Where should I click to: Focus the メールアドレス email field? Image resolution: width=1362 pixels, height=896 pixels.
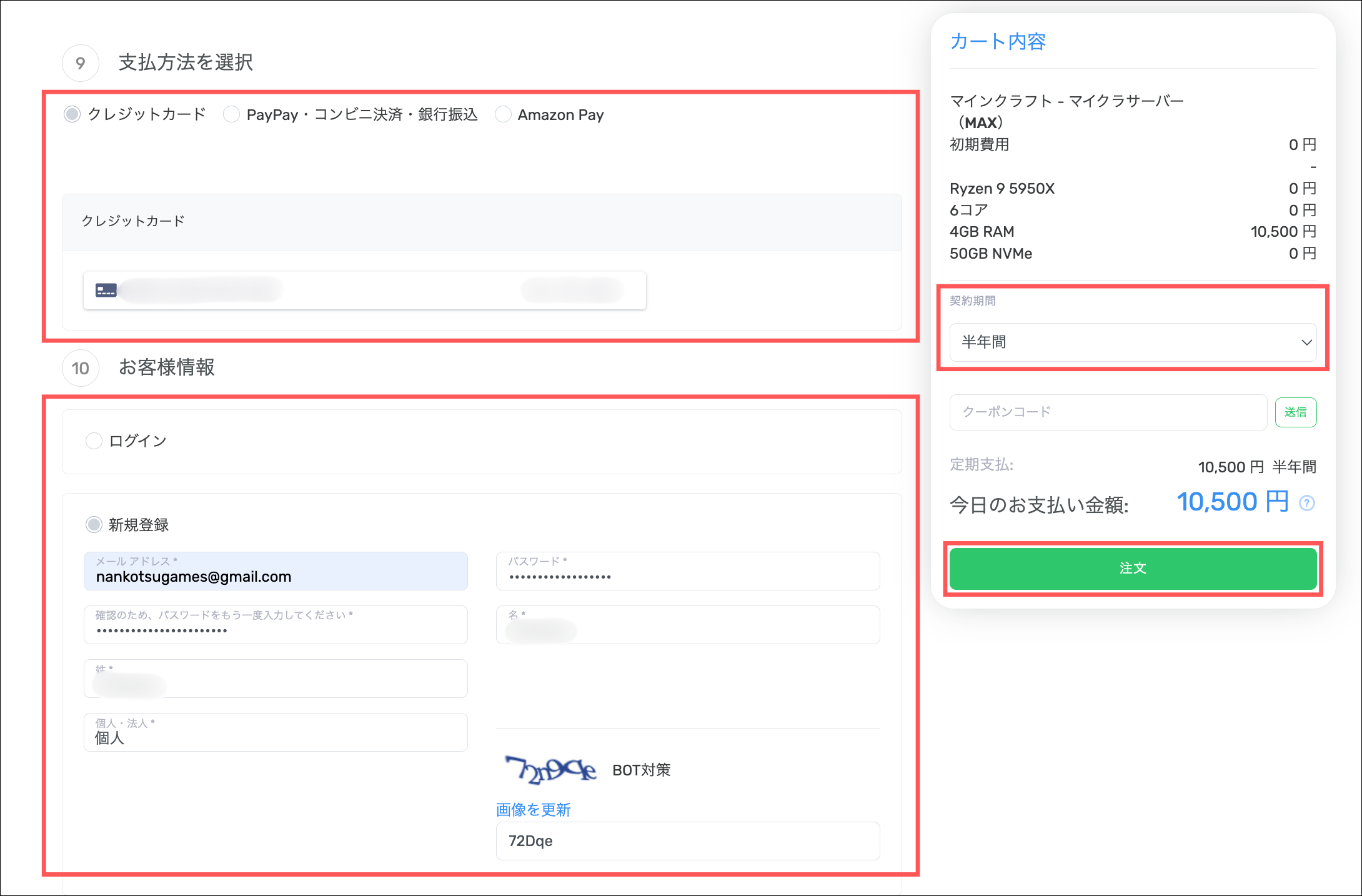click(276, 572)
